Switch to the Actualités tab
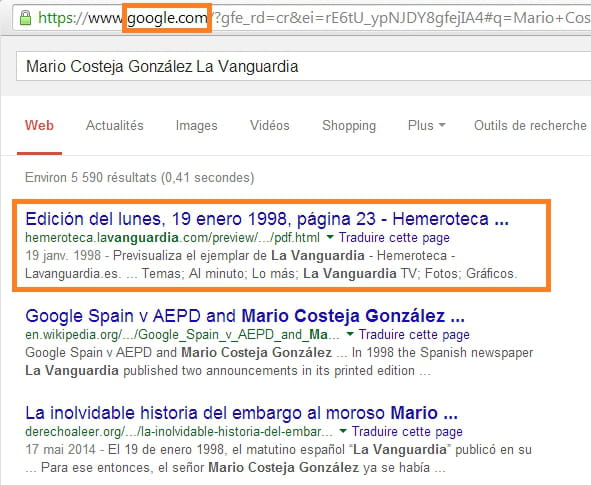Screen dimensions: 591x485 click(x=115, y=125)
